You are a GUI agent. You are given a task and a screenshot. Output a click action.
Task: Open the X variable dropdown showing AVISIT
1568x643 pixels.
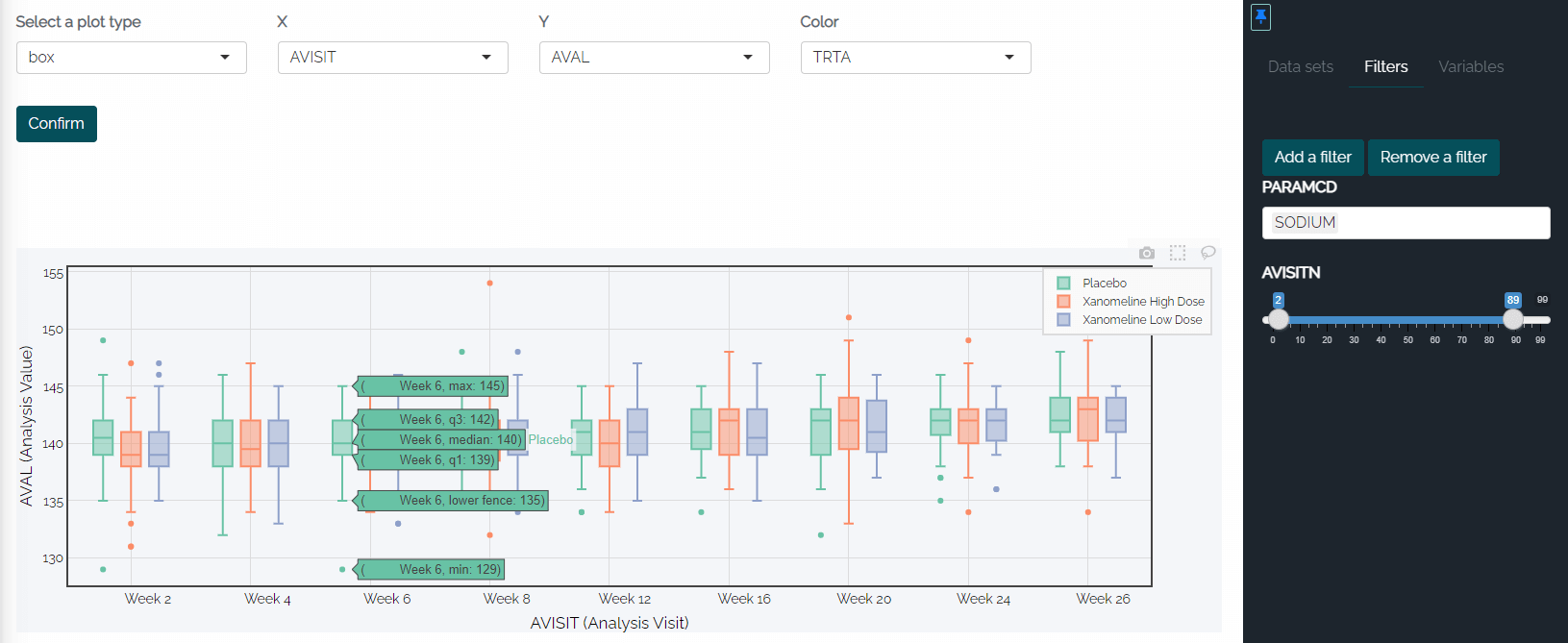coord(393,58)
